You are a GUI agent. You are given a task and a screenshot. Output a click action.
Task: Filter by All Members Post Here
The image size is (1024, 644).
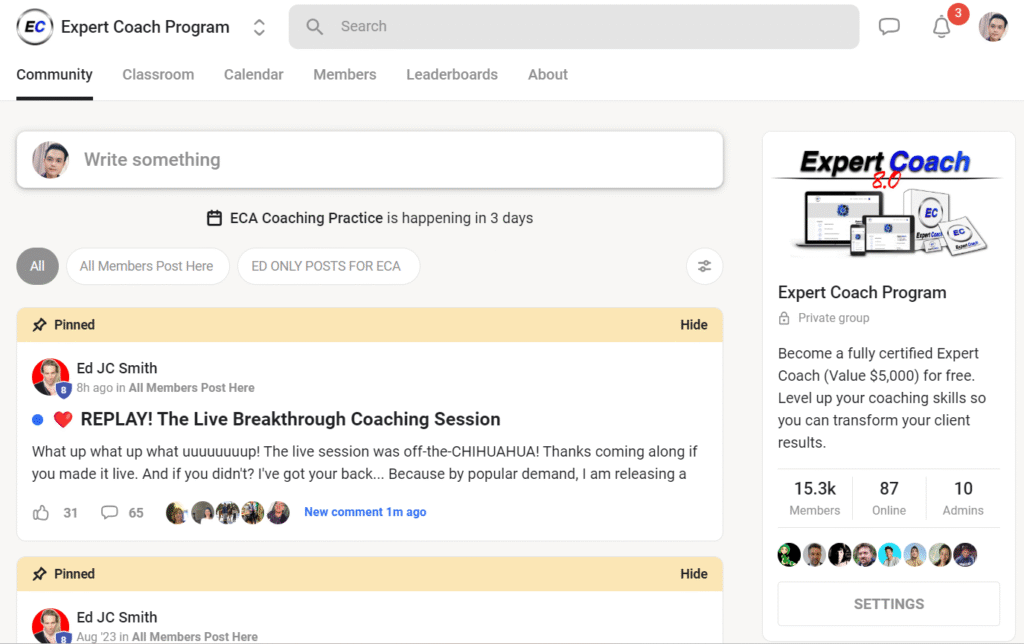point(147,266)
